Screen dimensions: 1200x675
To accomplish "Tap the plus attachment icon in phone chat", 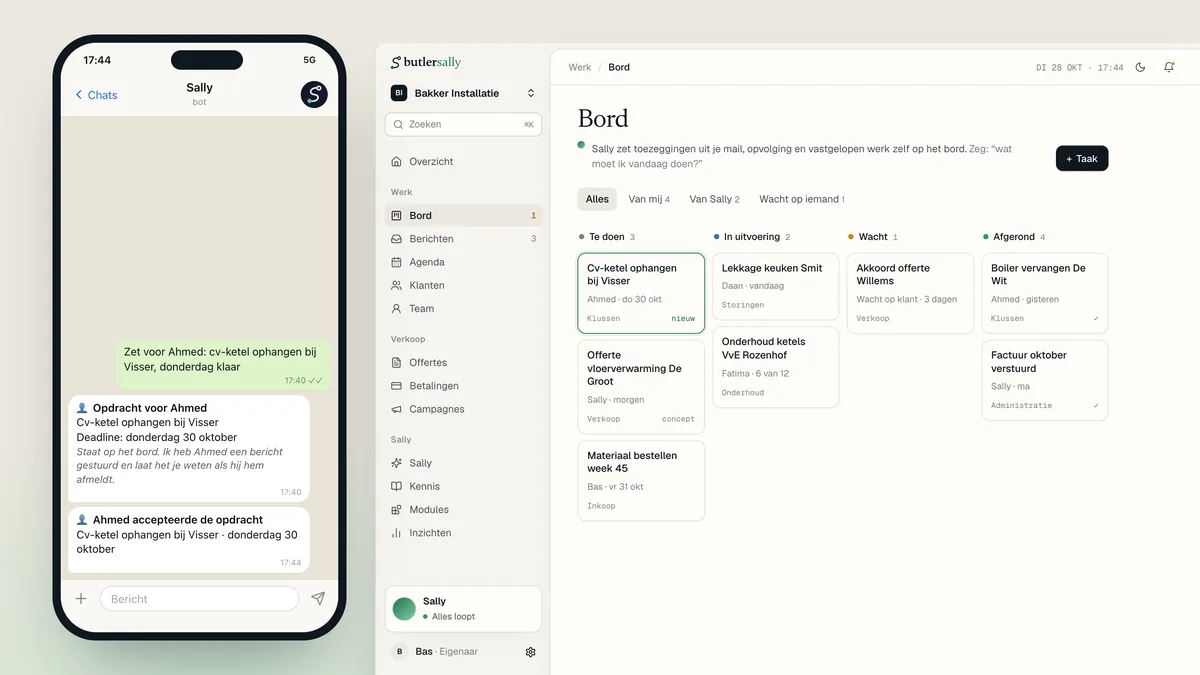I will point(81,599).
